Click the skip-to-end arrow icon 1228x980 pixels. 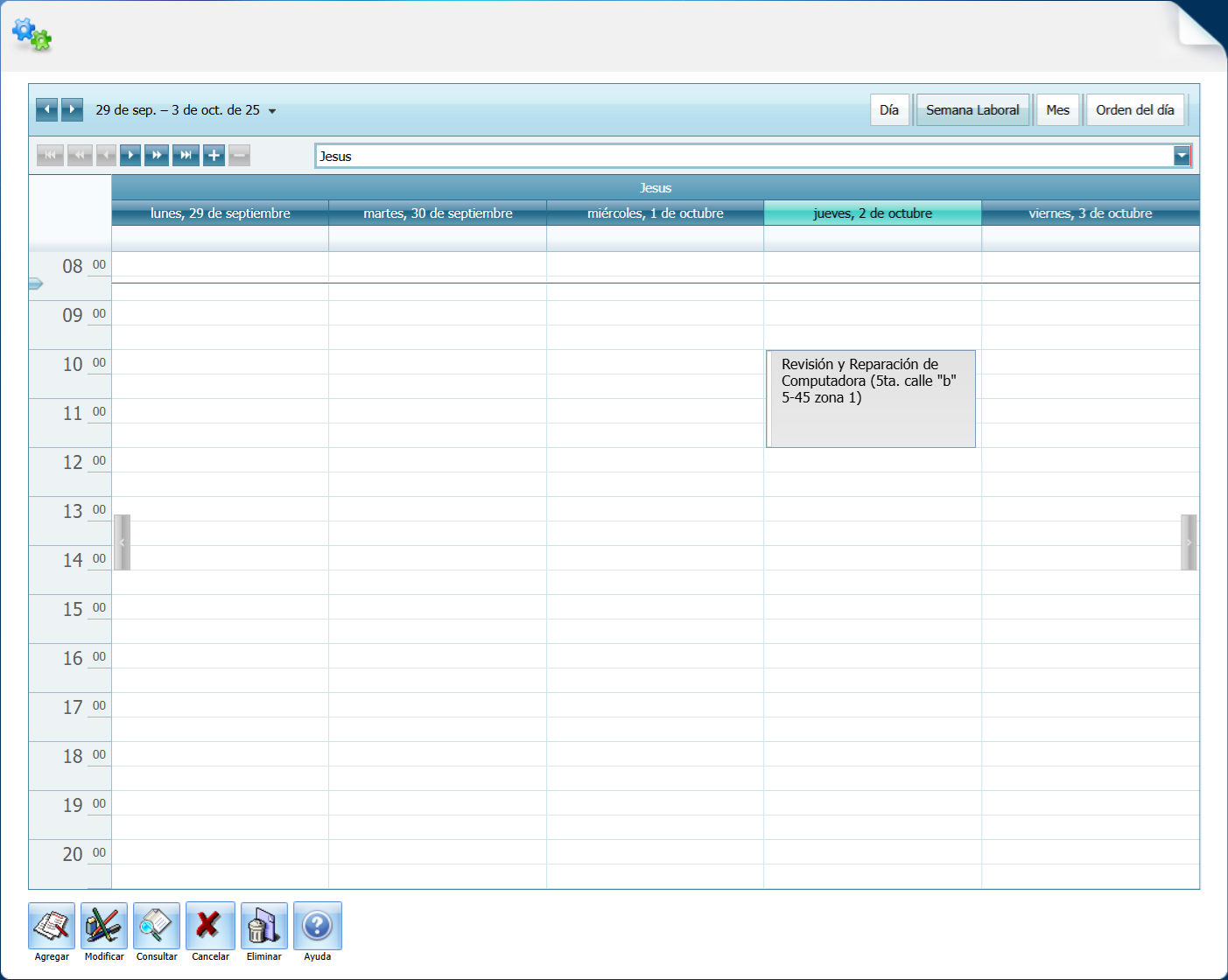(185, 155)
